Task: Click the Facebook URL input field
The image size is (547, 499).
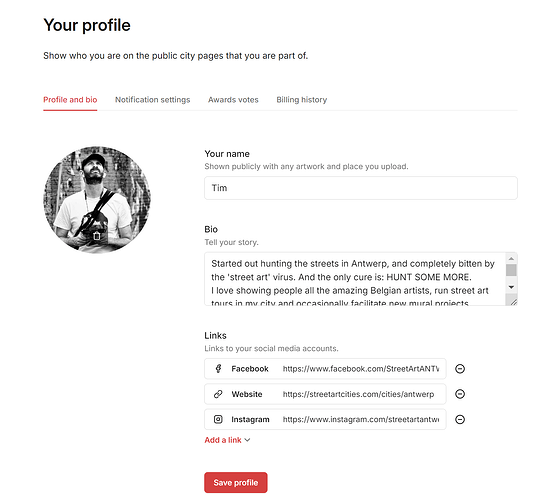Action: coord(361,368)
